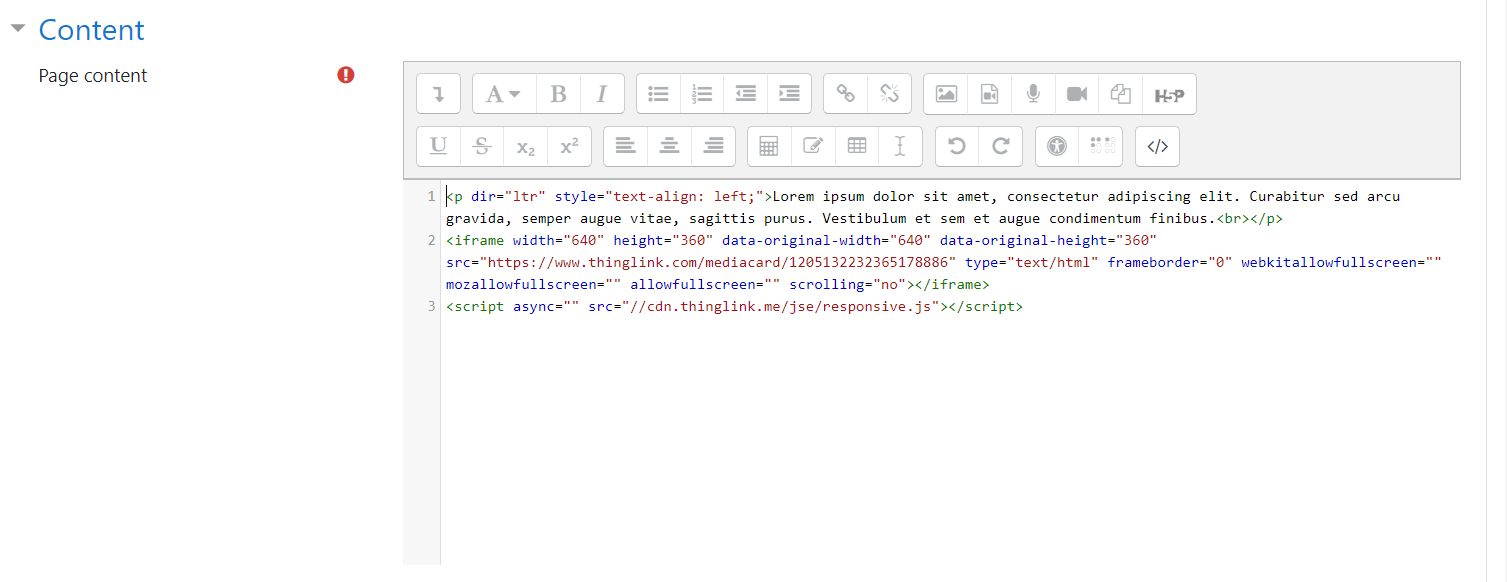This screenshot has width=1507, height=582.
Task: Align text to the left
Action: (626, 146)
